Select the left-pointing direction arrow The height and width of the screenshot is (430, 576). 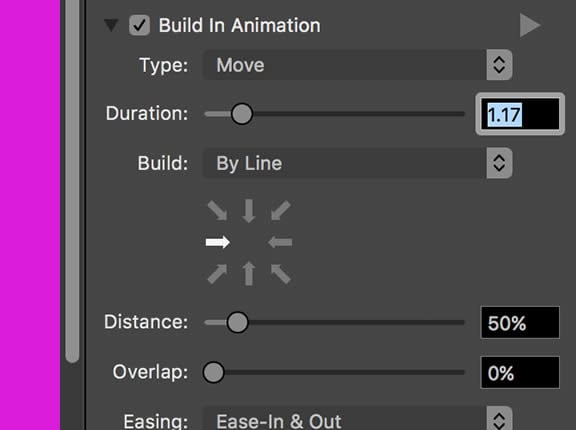point(280,242)
